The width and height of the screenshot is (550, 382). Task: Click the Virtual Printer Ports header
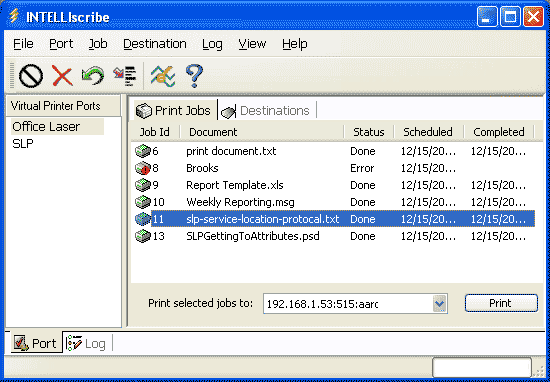click(x=63, y=106)
